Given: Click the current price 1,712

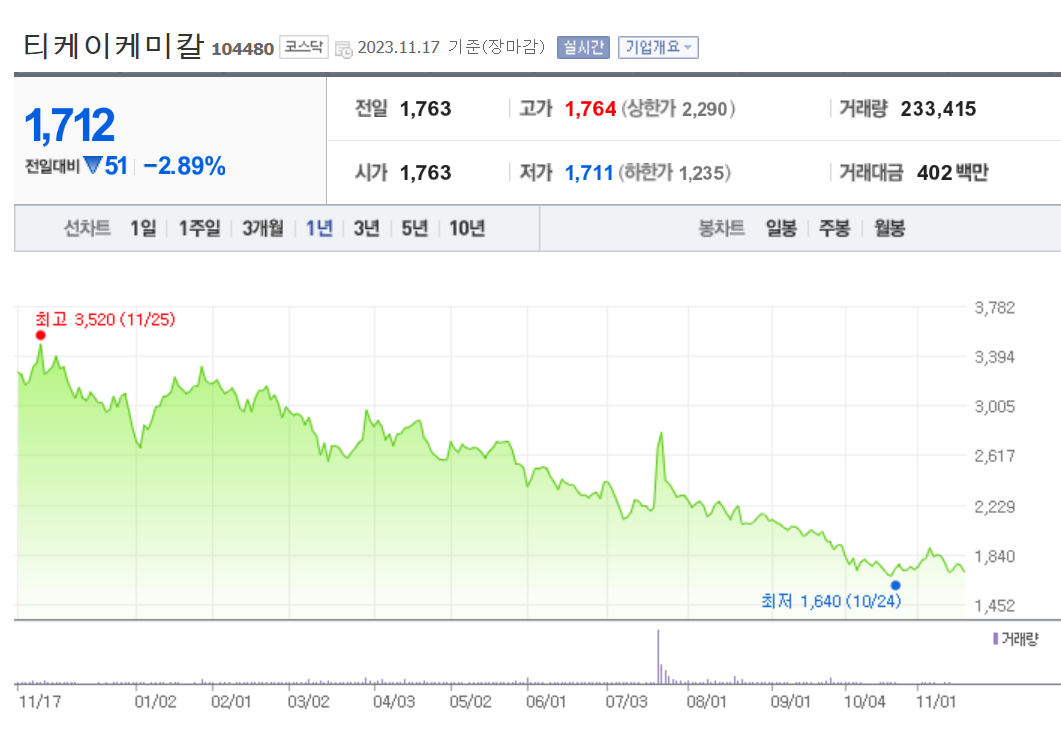Looking at the screenshot, I should [70, 125].
